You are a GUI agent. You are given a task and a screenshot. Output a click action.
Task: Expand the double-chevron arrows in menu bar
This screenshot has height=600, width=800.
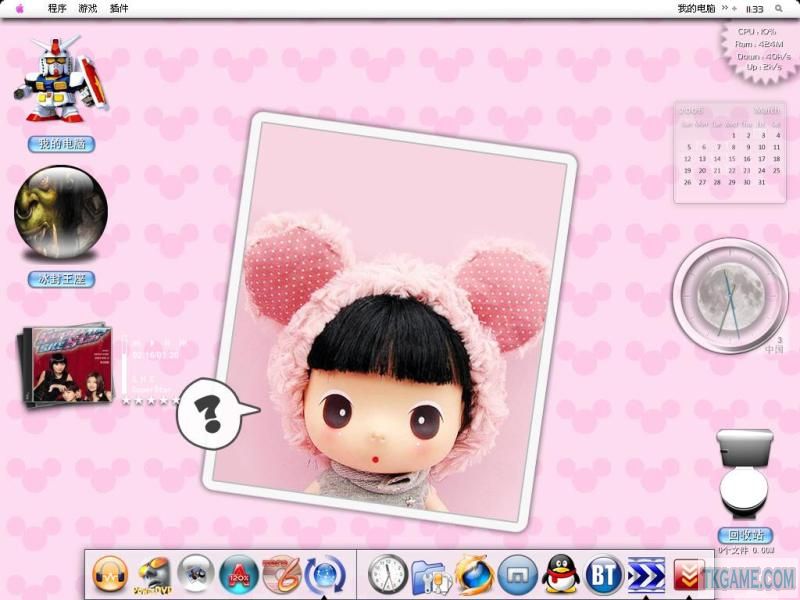(724, 8)
